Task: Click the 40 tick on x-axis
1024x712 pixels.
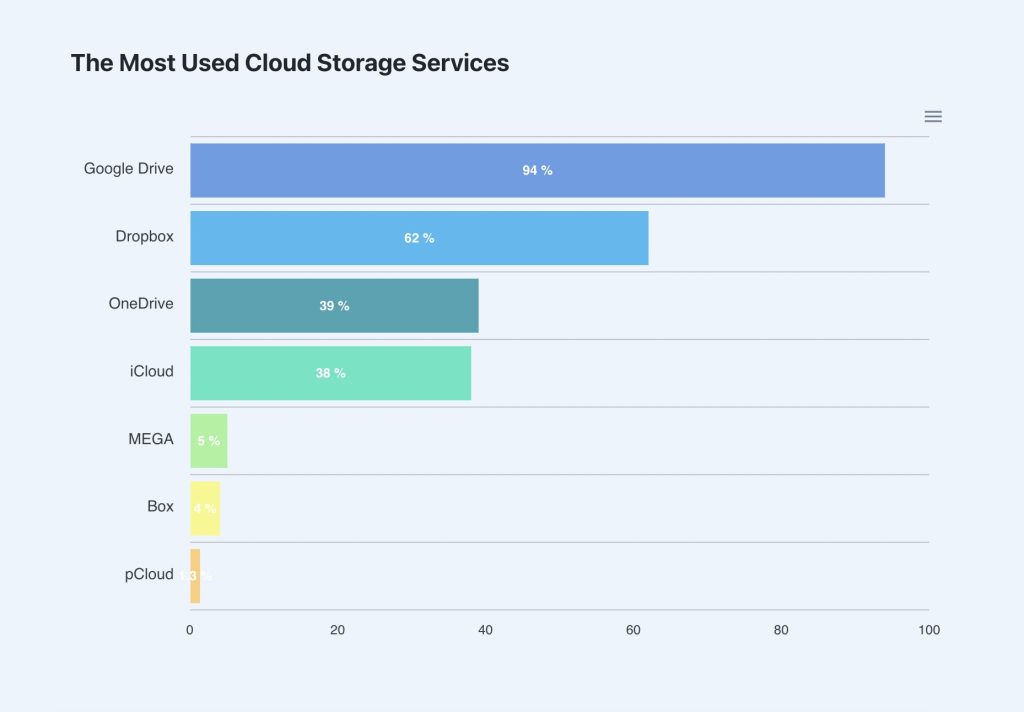Action: (x=485, y=630)
